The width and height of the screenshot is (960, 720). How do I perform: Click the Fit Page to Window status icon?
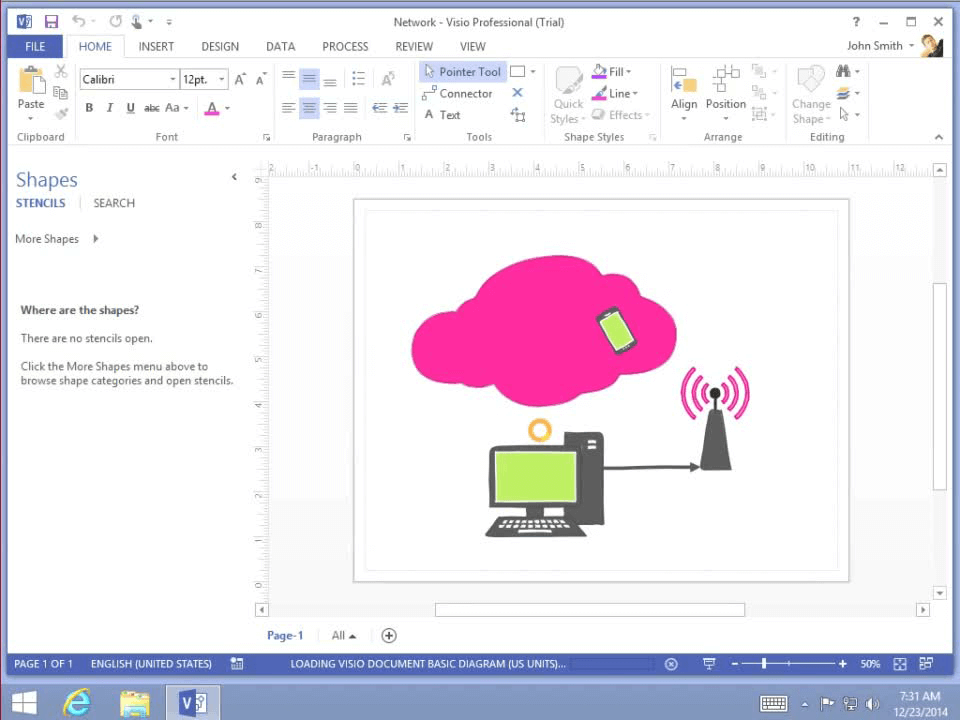[899, 663]
